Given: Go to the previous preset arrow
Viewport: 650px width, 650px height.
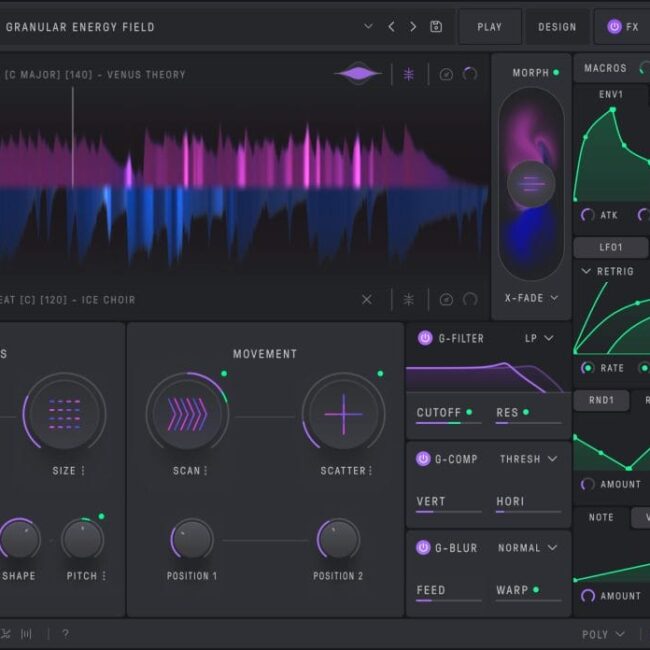Looking at the screenshot, I should coord(391,27).
